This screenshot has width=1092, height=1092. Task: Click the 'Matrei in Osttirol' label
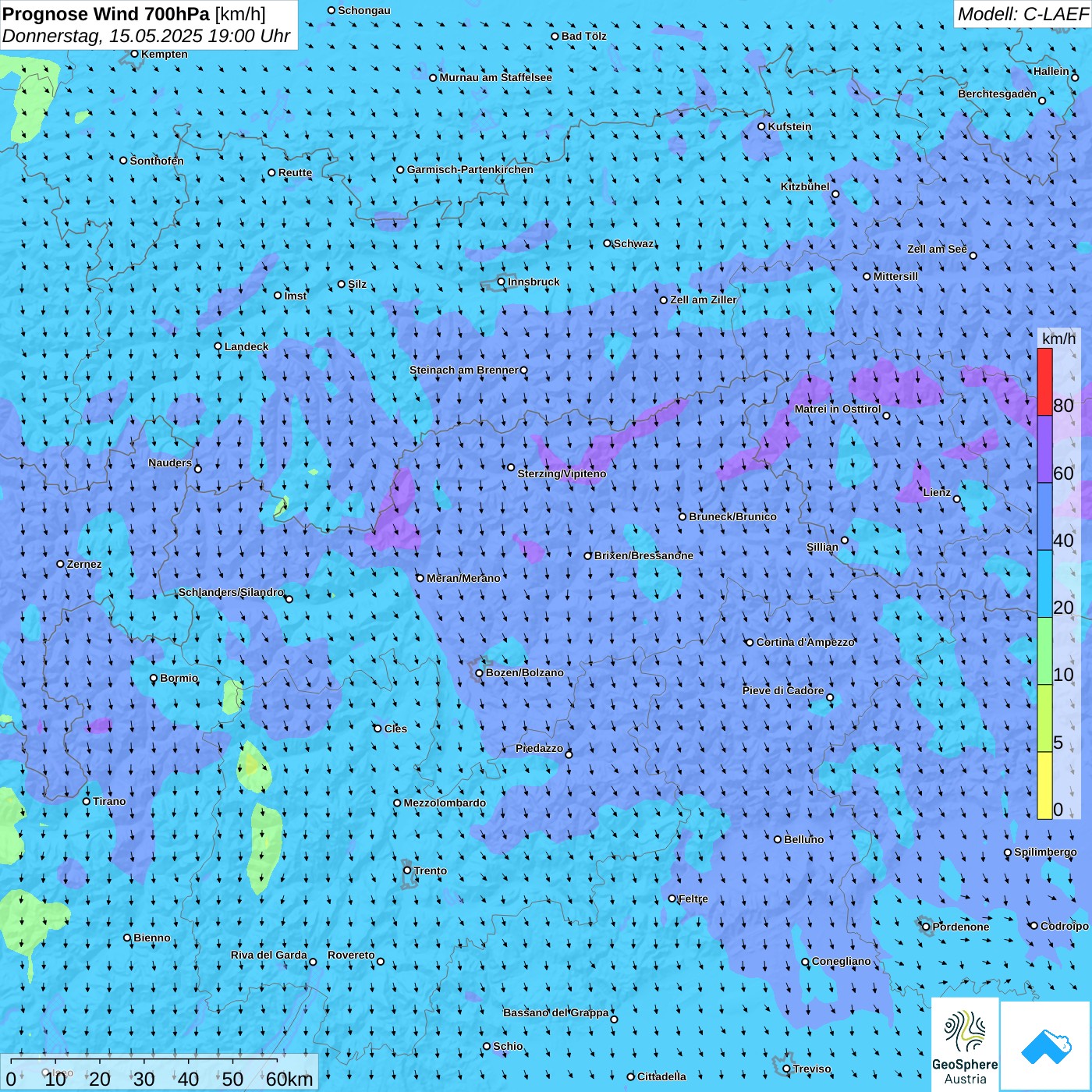point(838,409)
